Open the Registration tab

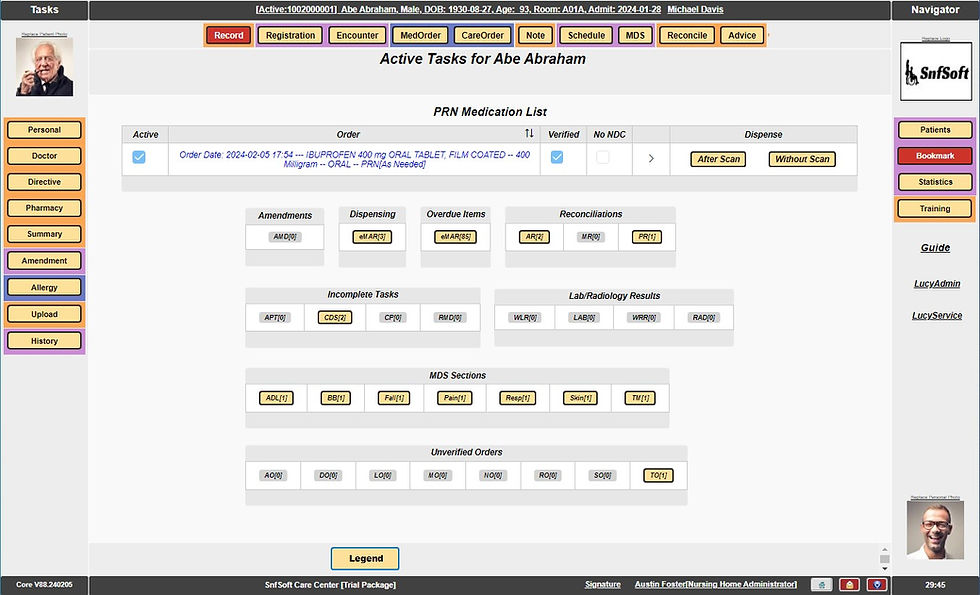[290, 36]
